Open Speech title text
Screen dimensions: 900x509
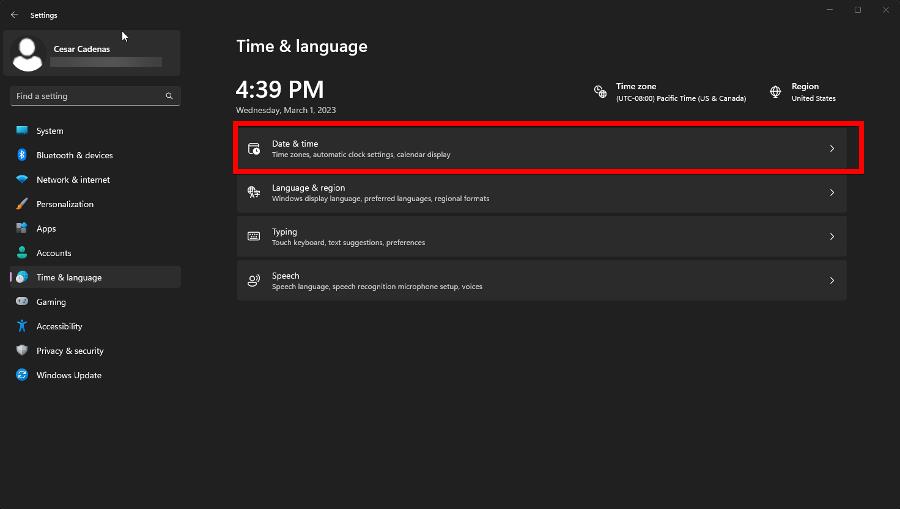(x=285, y=275)
